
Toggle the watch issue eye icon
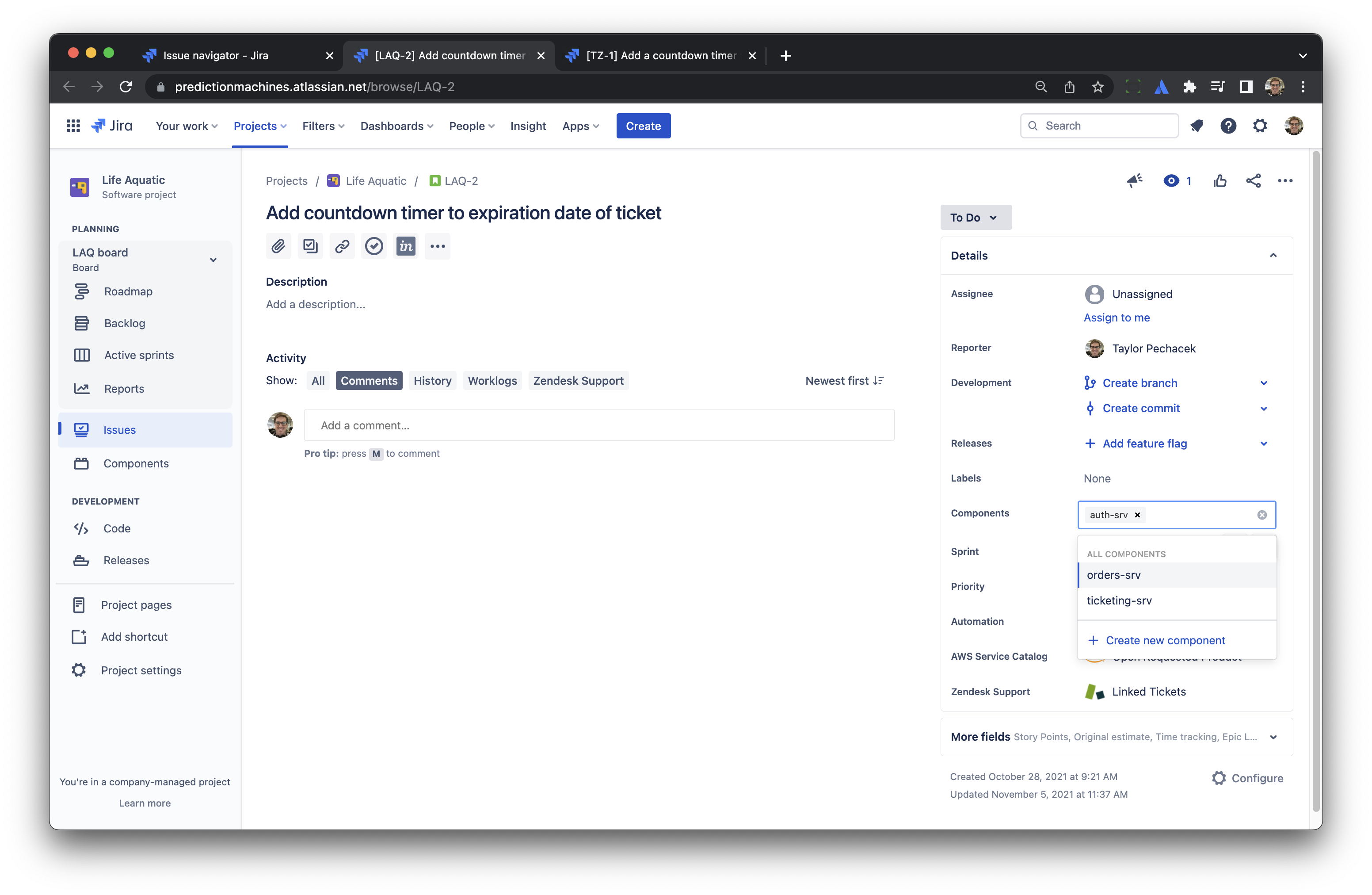[1171, 181]
